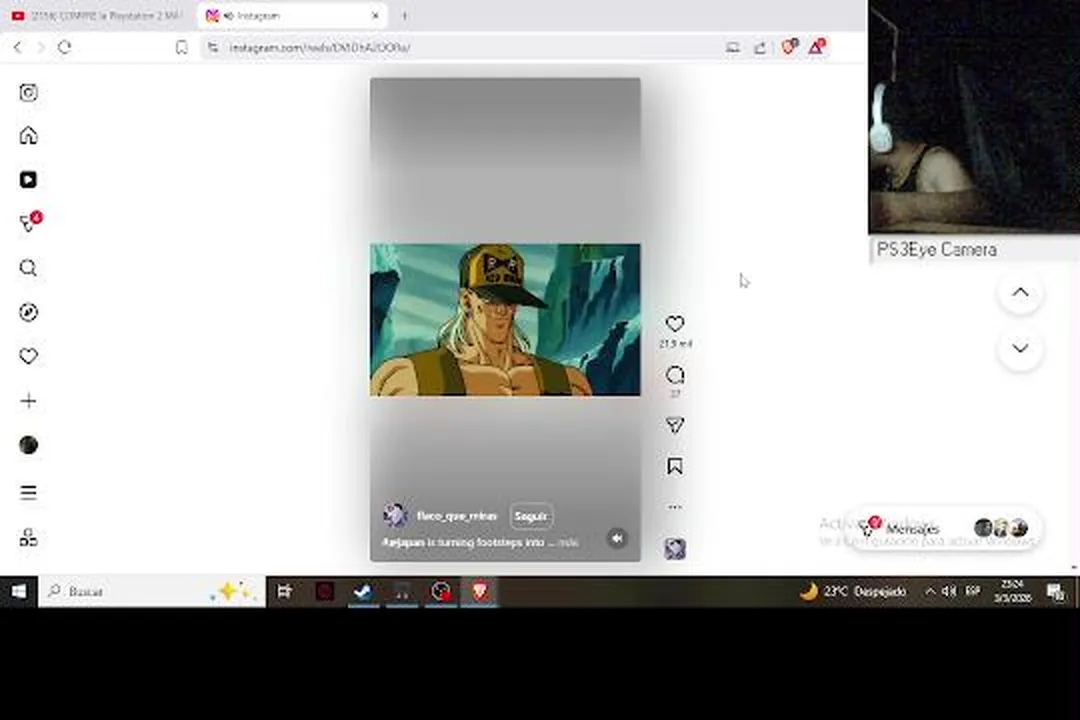
Task: Open the volume control in system tray
Action: [950, 591]
